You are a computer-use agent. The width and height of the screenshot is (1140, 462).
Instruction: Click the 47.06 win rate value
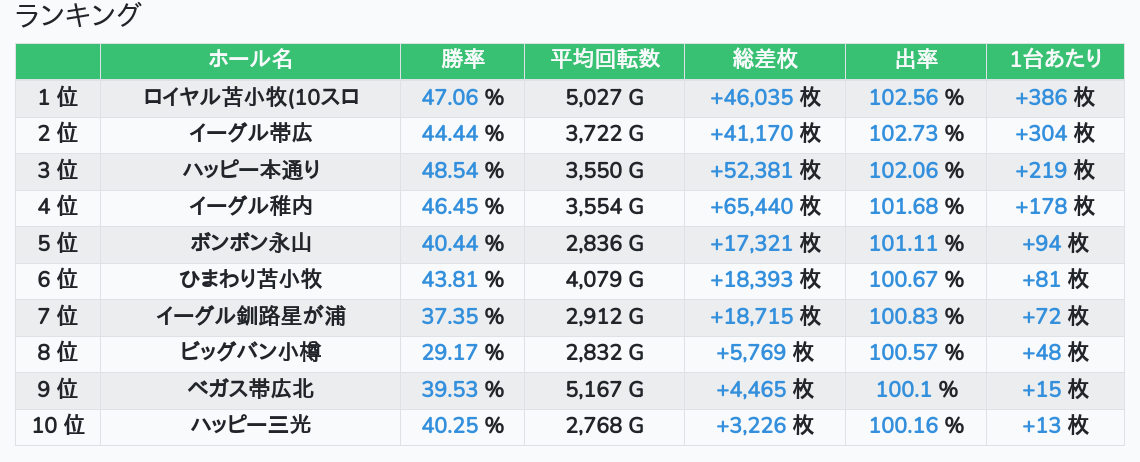pos(450,97)
